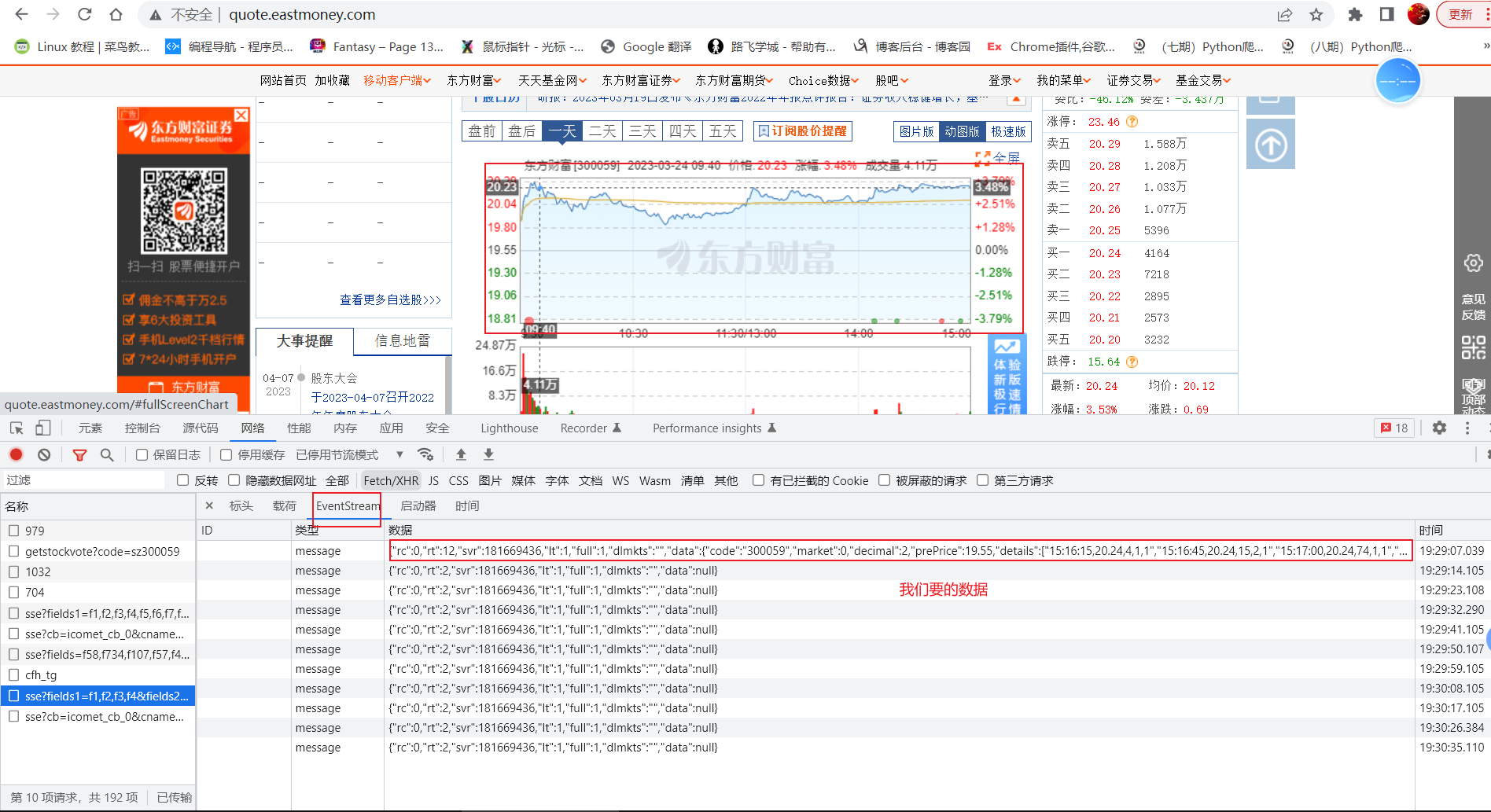The height and width of the screenshot is (812, 1491).
Task: Open the Lighthouse DevTools tab
Action: [x=510, y=428]
